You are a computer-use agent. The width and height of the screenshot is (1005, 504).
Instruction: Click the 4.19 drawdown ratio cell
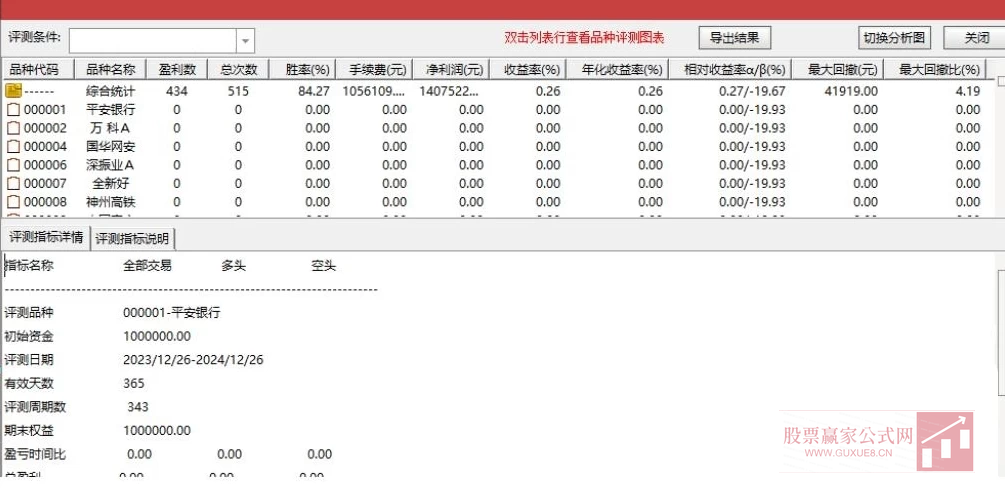click(x=968, y=91)
